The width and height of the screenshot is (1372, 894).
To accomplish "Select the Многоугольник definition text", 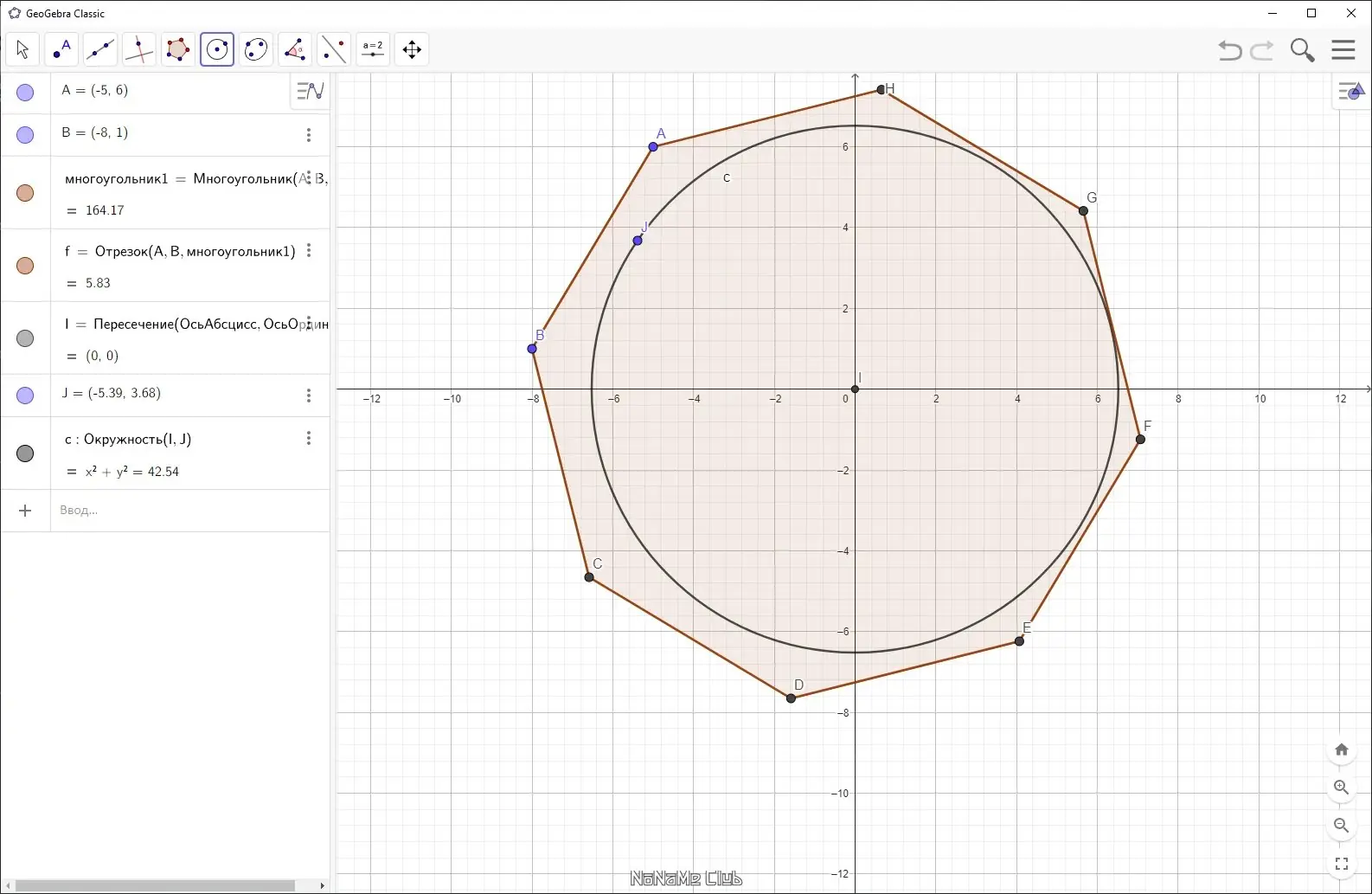I will pyautogui.click(x=196, y=179).
